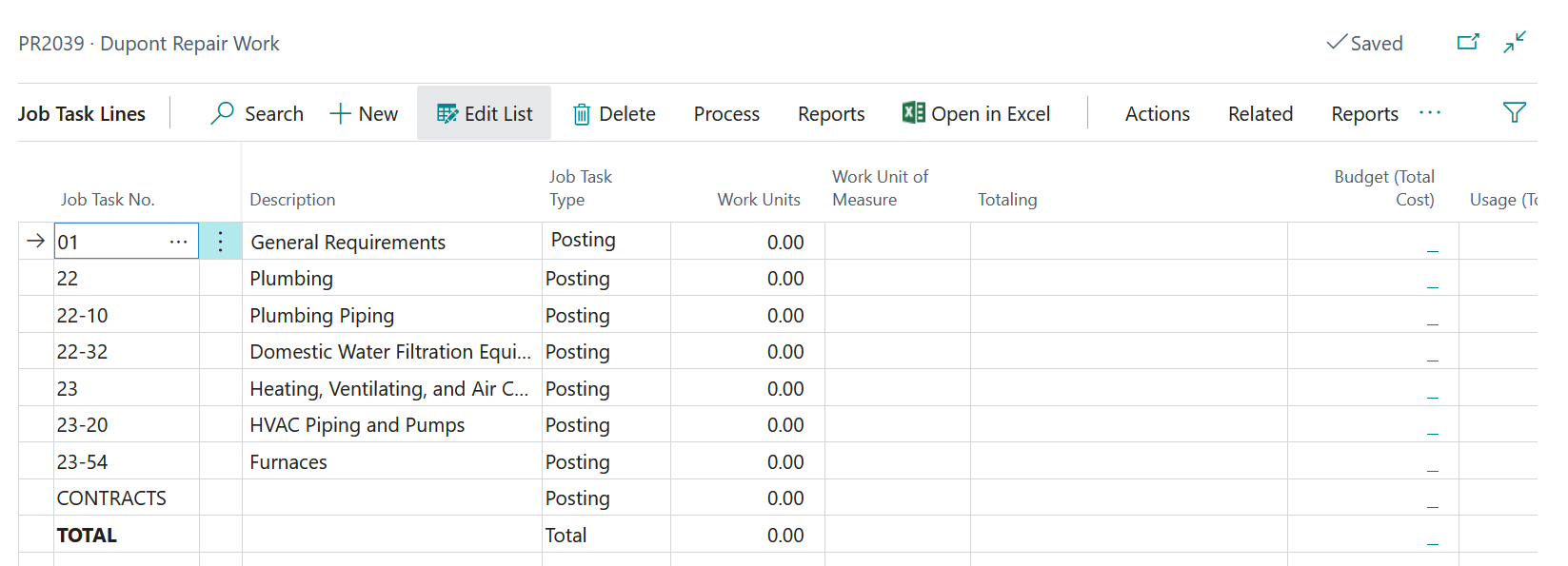The width and height of the screenshot is (1568, 566).
Task: Collapse the page with arrows icon
Action: 1515,42
